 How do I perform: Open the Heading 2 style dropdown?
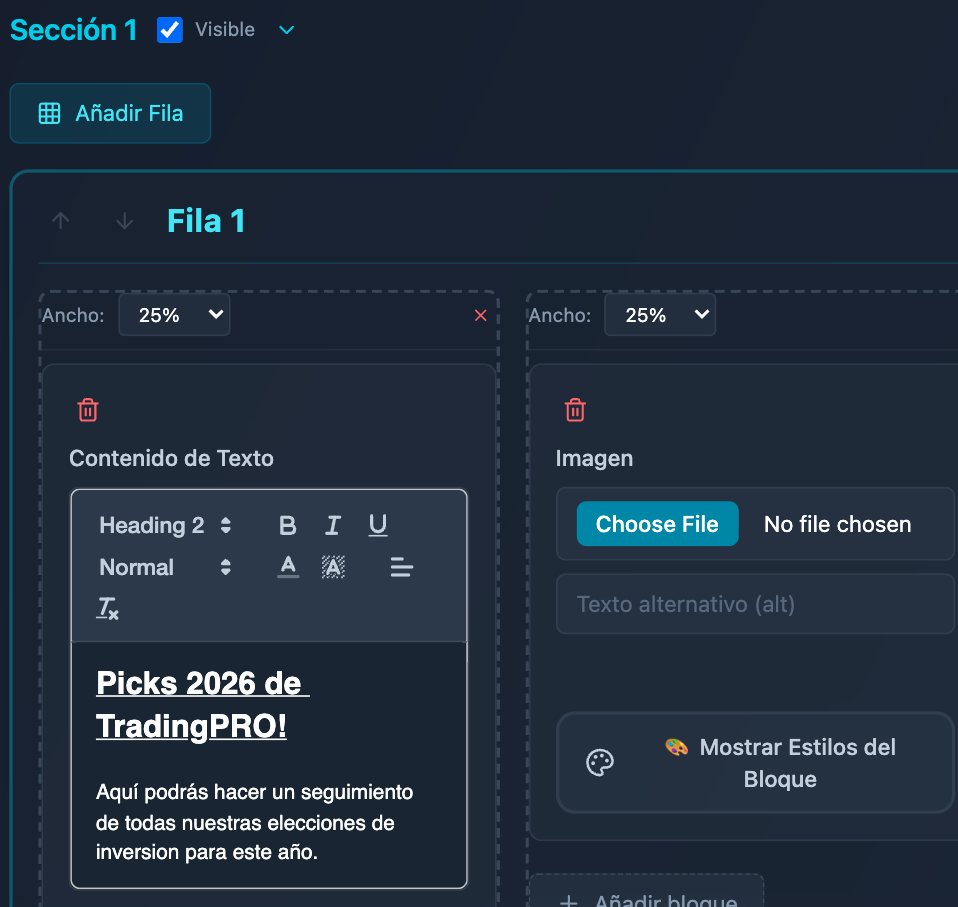(165, 526)
